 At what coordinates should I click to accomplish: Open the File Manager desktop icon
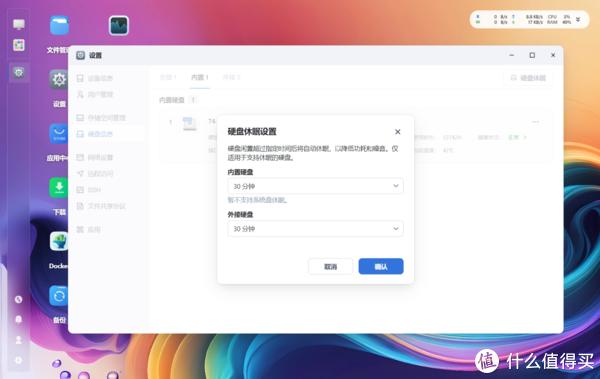59,26
